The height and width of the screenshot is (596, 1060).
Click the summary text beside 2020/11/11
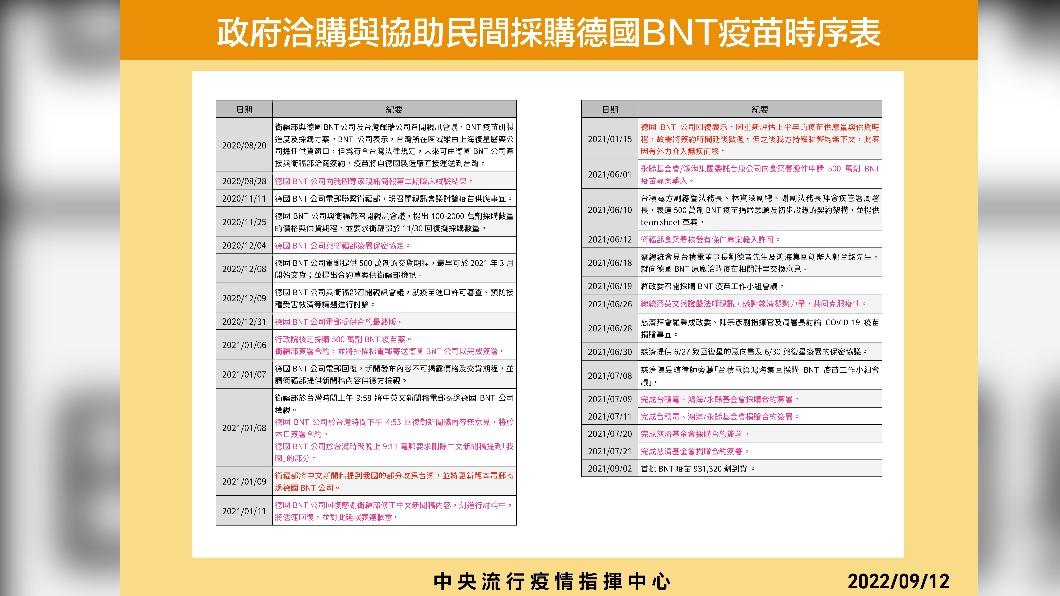(393, 199)
